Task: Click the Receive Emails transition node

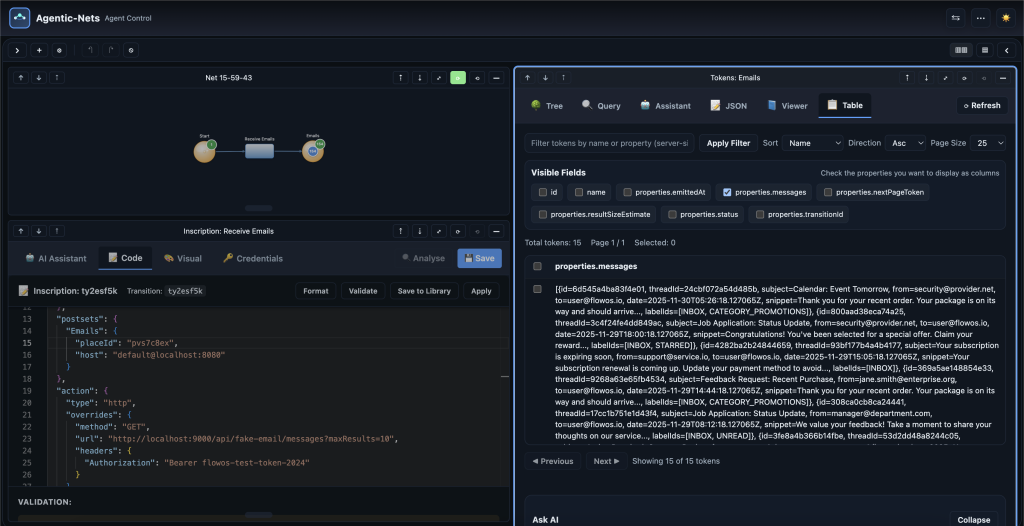Action: [259, 151]
